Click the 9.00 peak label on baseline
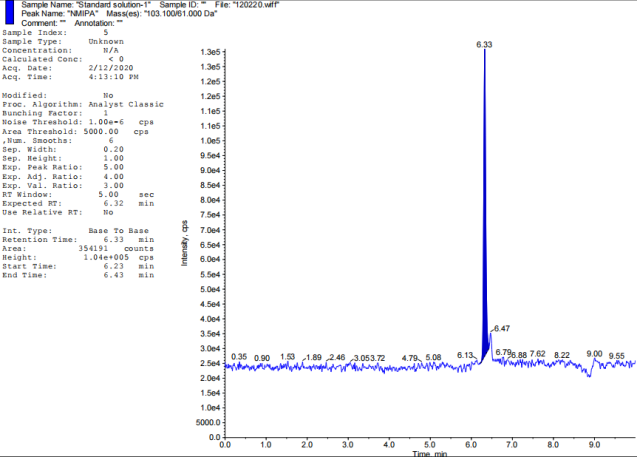637x457 pixels. (x=594, y=353)
